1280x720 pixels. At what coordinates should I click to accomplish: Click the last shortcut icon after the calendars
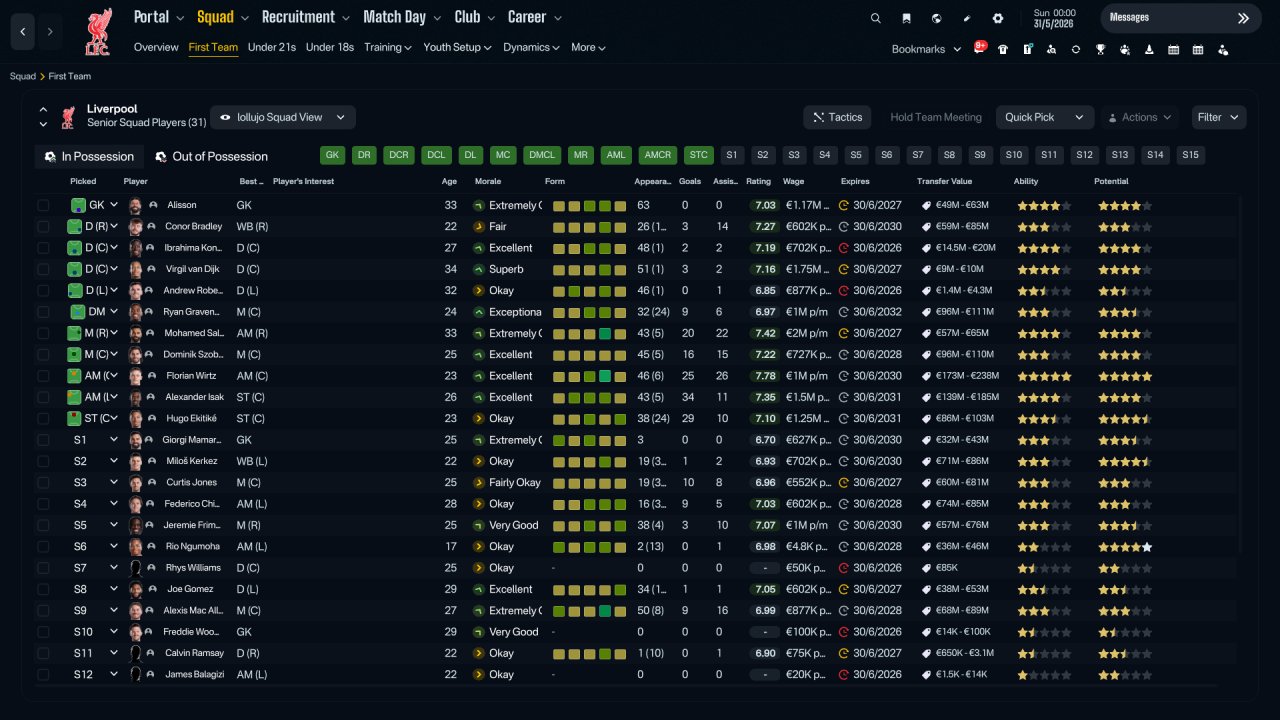(x=1222, y=49)
